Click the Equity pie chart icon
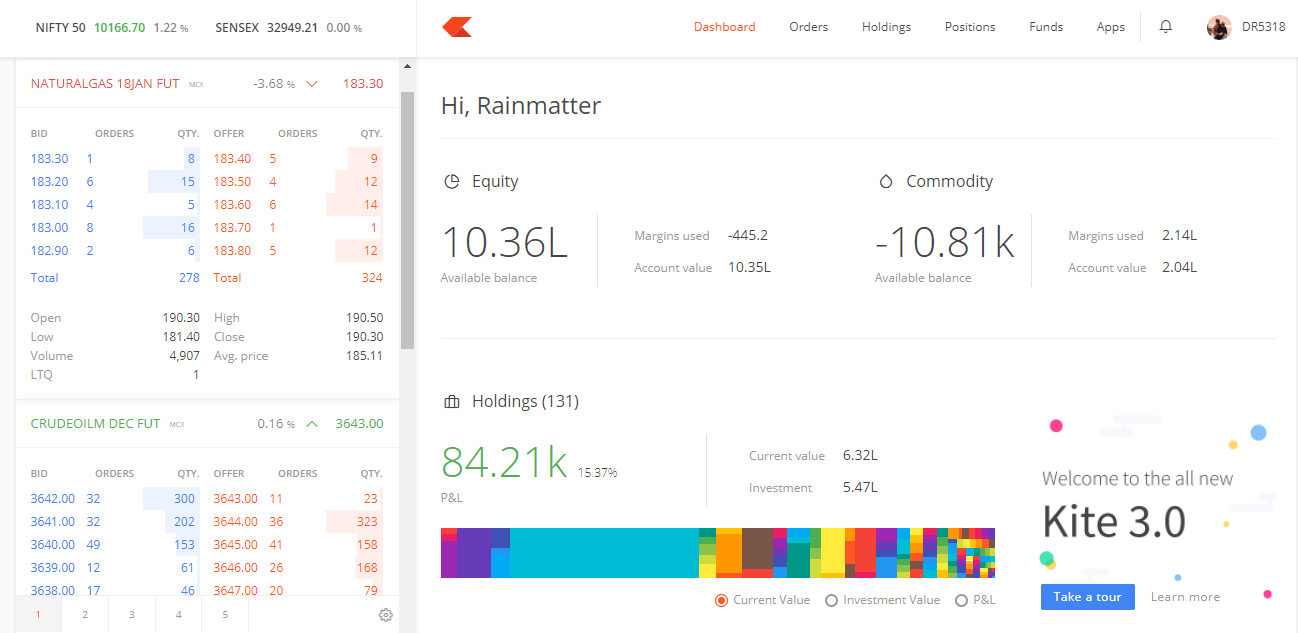Image resolution: width=1298 pixels, height=633 pixels. 452,182
